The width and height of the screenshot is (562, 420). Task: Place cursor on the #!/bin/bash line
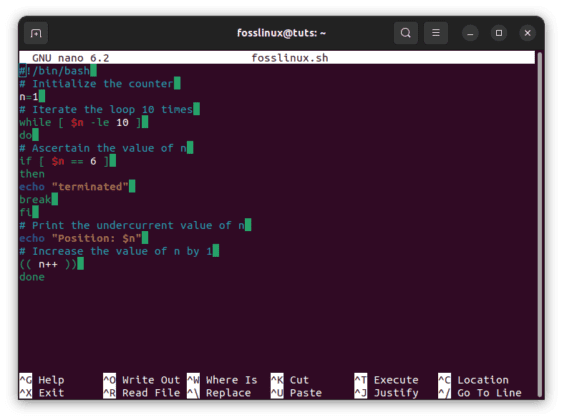click(x=58, y=71)
